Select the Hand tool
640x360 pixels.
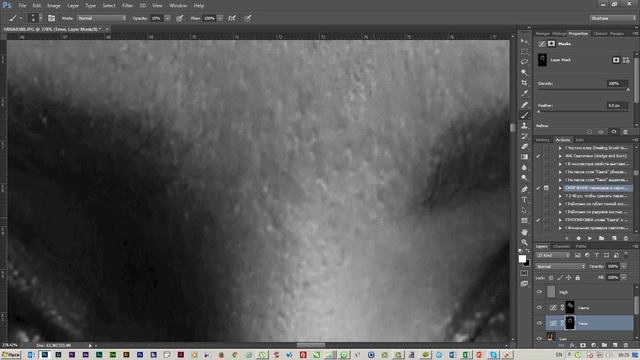(524, 232)
